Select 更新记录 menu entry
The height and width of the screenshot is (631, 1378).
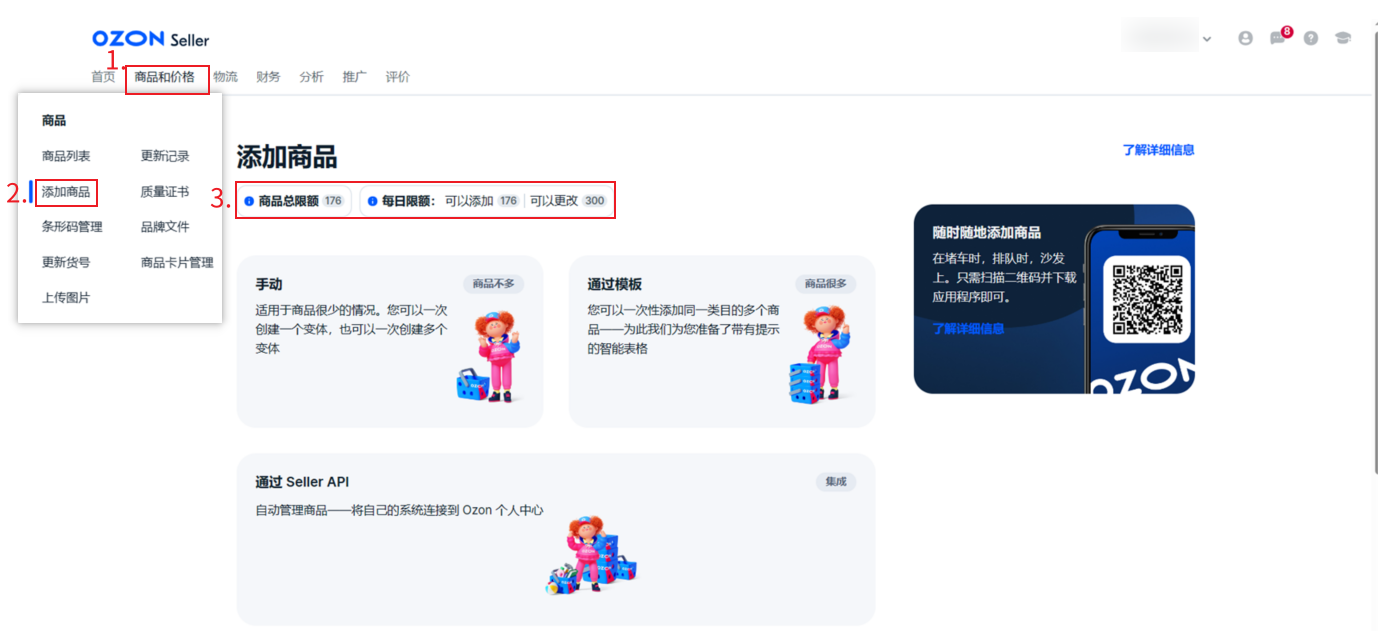(165, 156)
